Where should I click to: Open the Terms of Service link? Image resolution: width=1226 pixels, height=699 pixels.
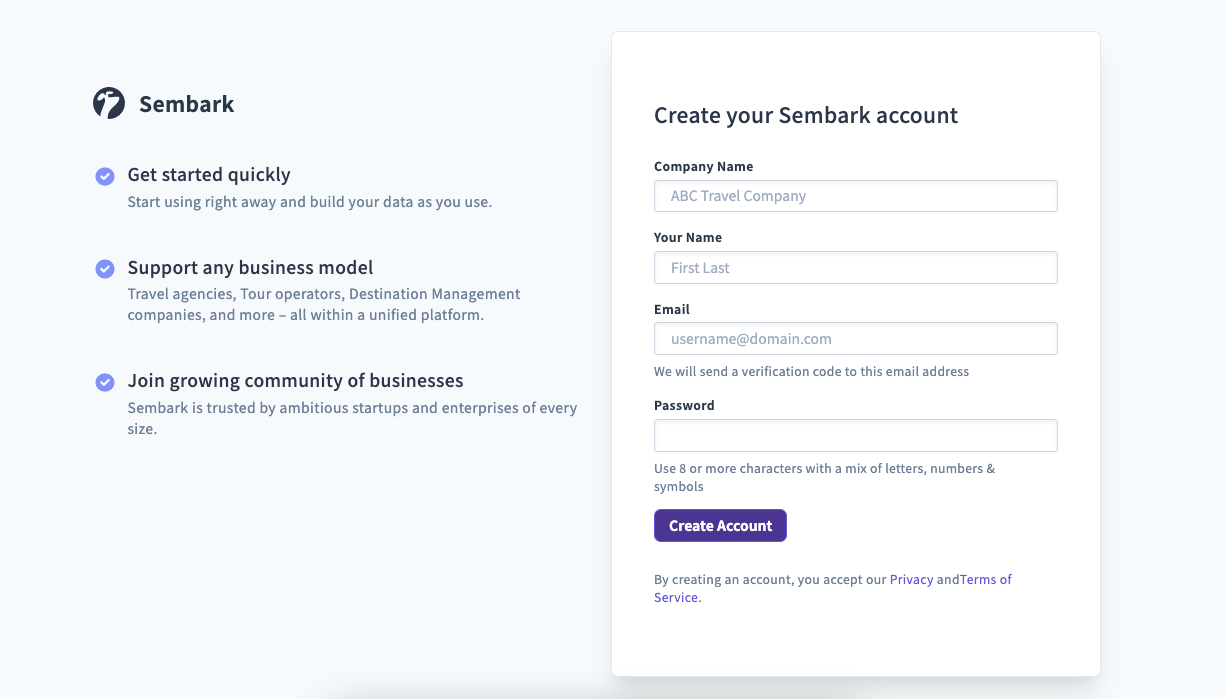point(984,579)
